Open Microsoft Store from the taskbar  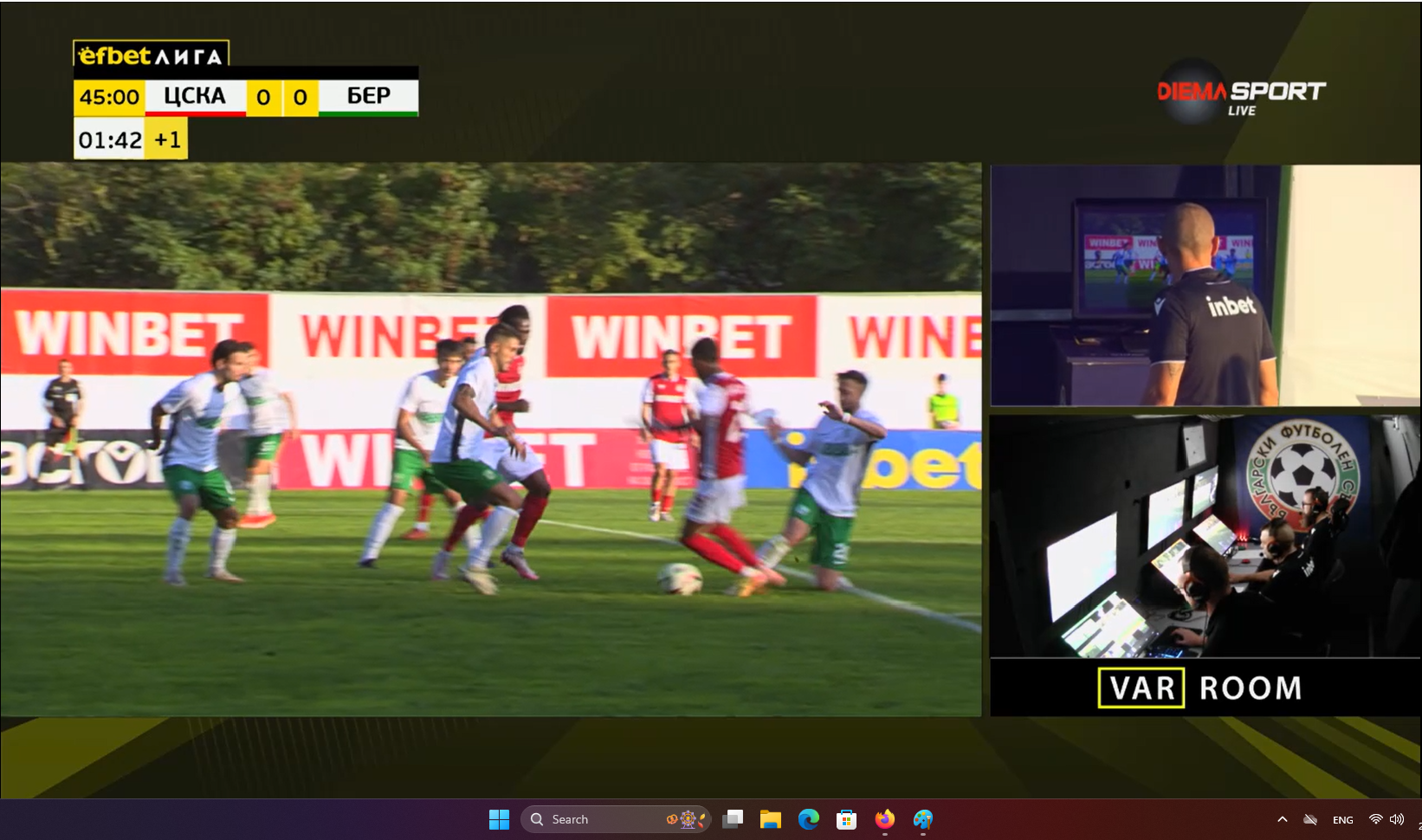847,819
